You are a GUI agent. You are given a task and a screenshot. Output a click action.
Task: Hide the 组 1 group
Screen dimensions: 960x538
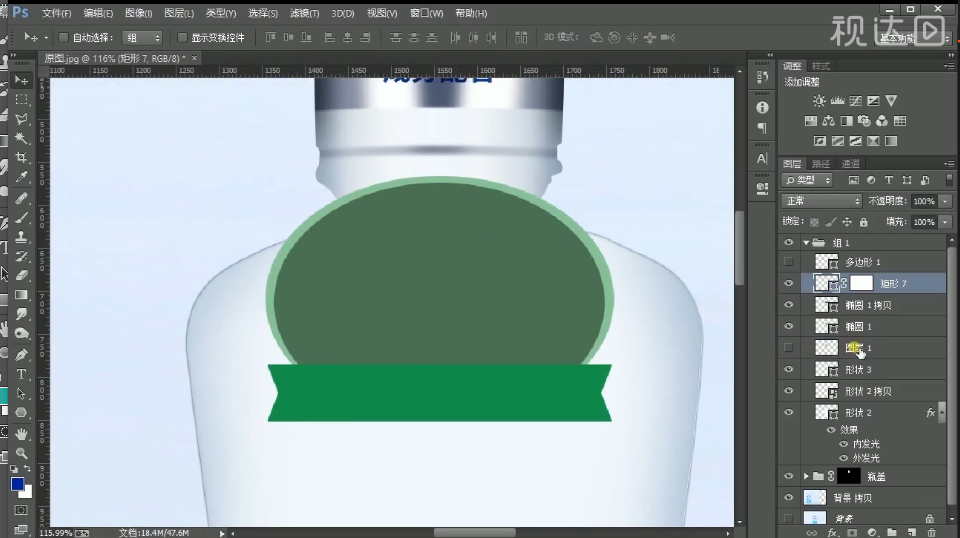[x=789, y=243]
